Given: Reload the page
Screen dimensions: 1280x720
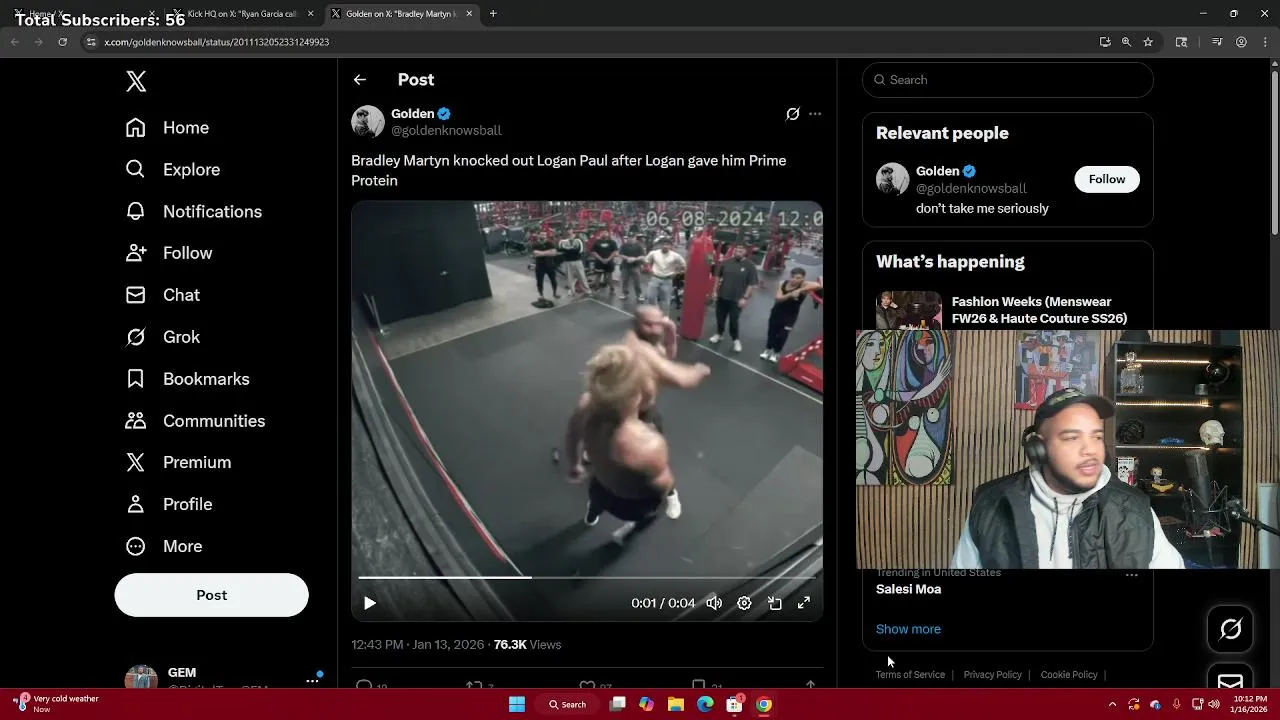Looking at the screenshot, I should [62, 42].
